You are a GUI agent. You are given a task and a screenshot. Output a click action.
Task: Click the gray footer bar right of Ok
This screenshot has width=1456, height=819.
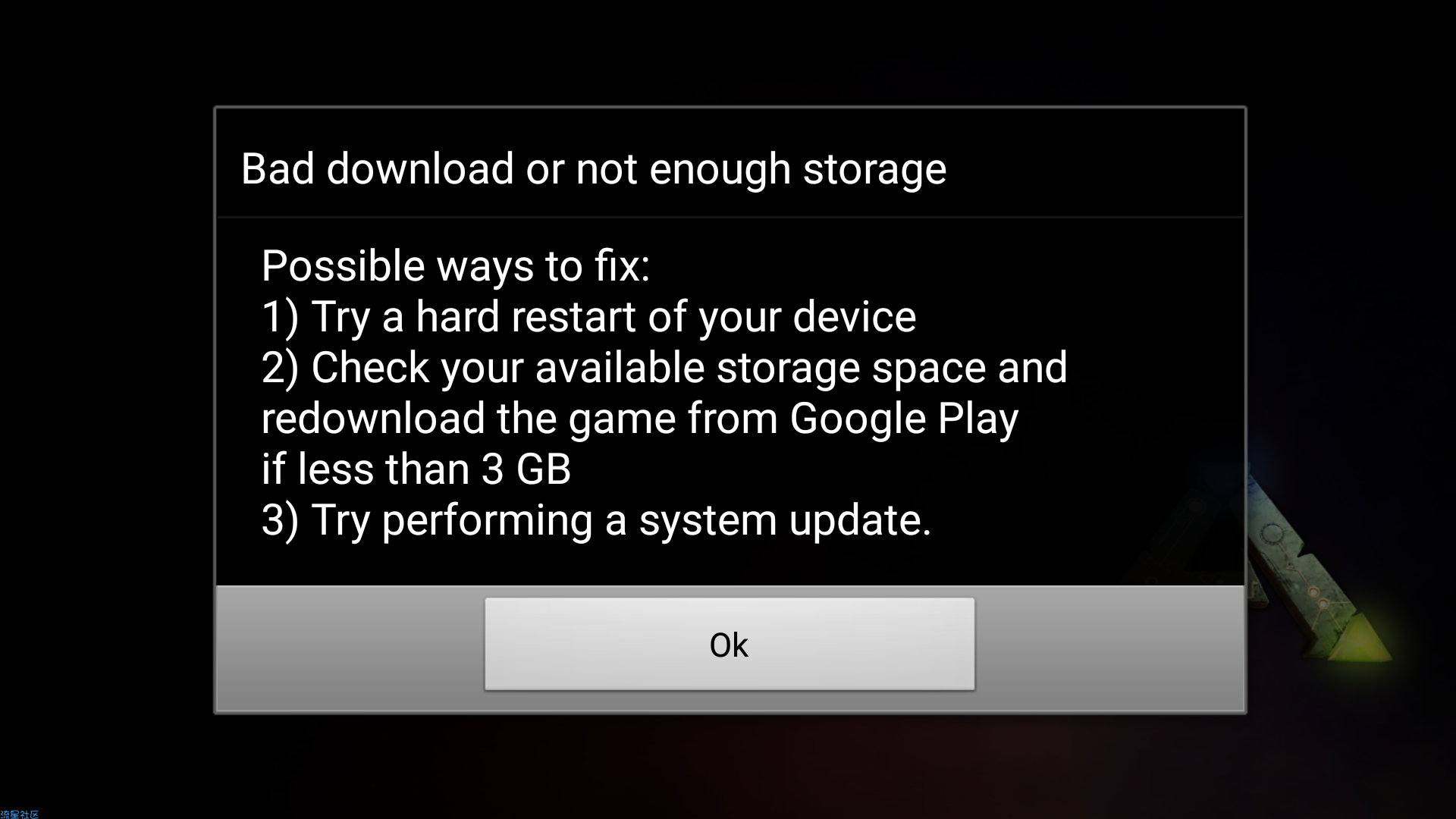[x=1109, y=648]
